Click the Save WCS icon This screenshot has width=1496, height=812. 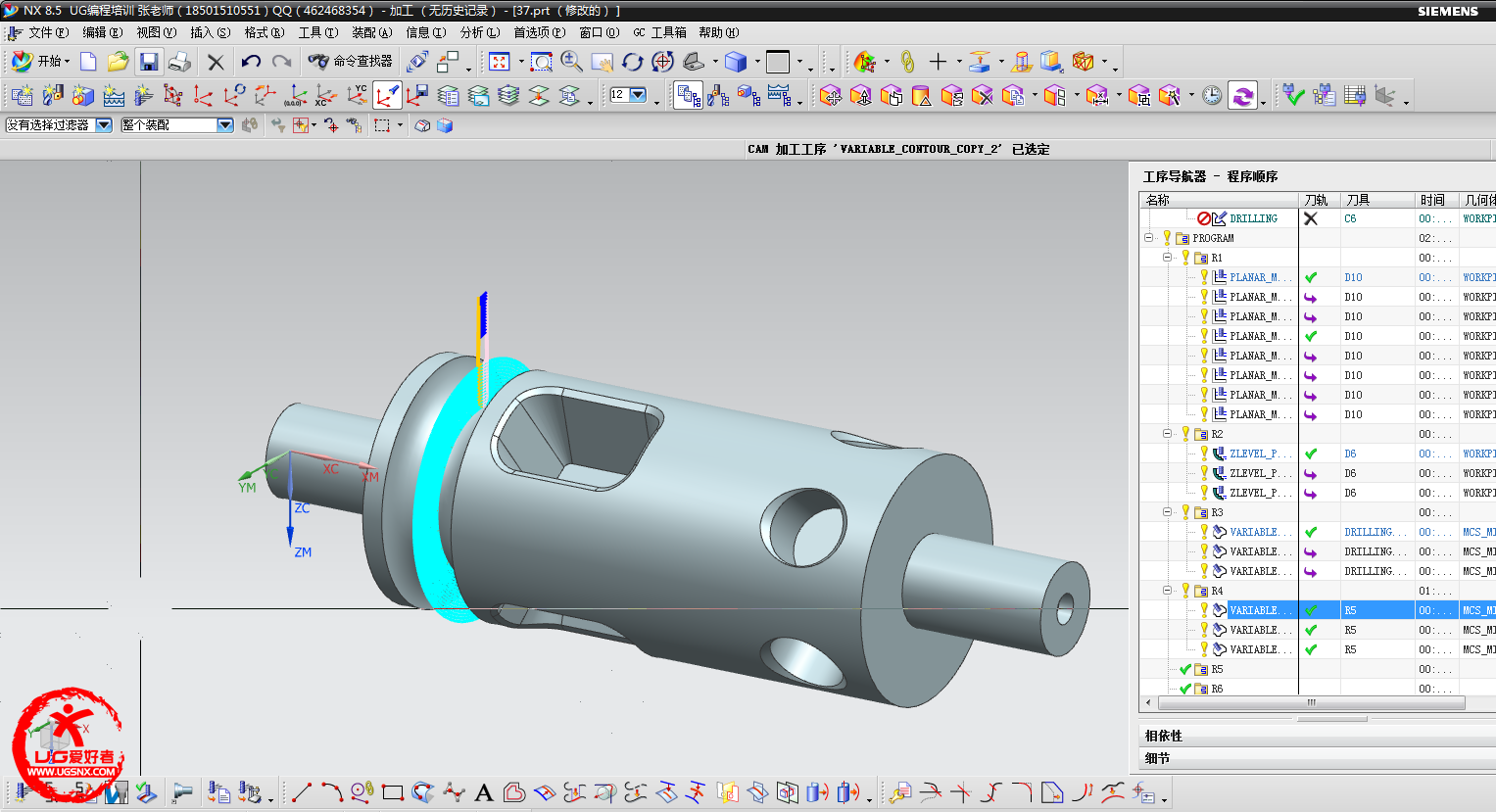[417, 95]
